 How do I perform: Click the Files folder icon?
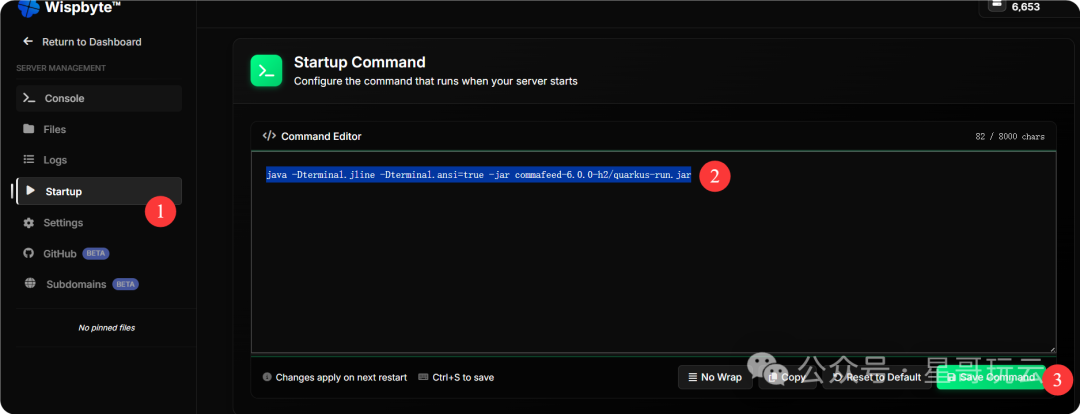point(29,129)
